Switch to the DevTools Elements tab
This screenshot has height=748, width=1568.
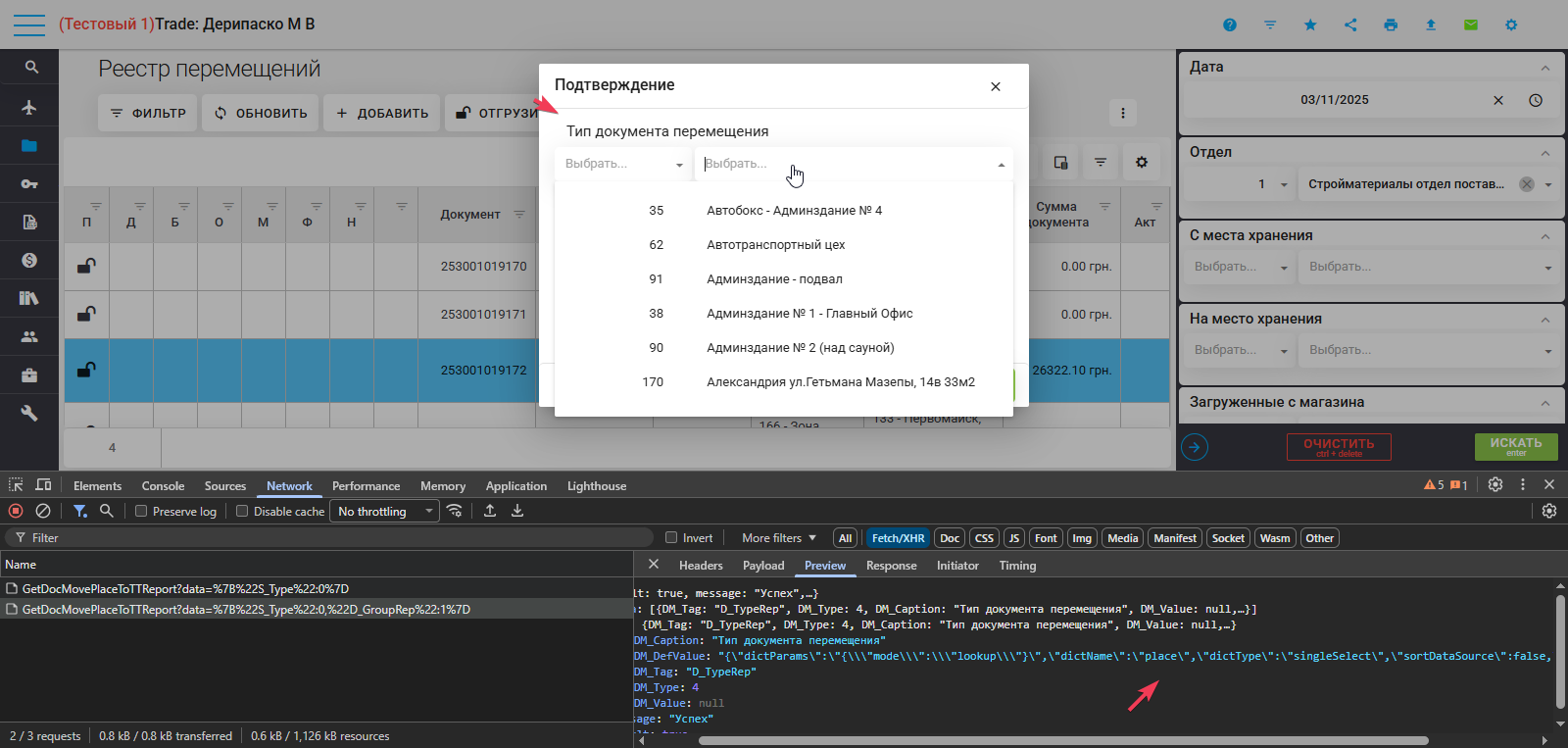(97, 485)
